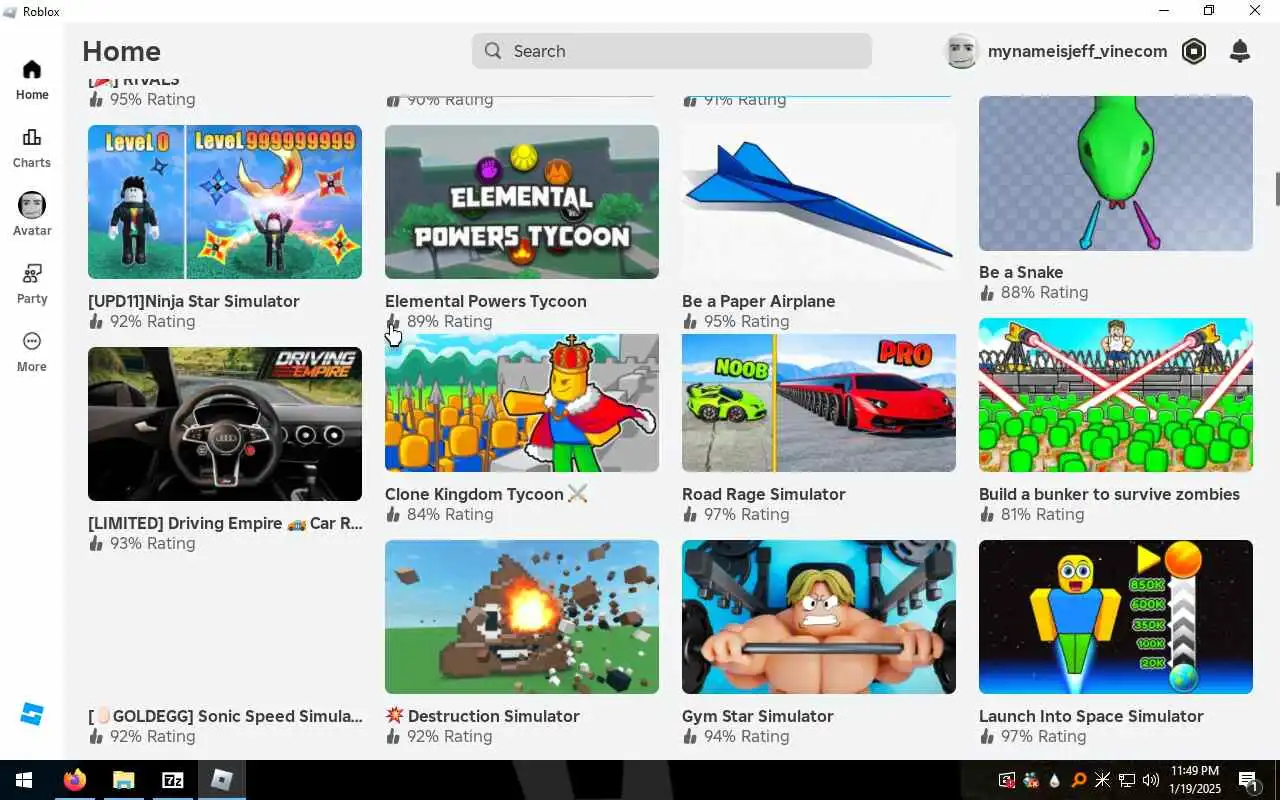Open the Be a Snake thumbnail
Image resolution: width=1280 pixels, height=800 pixels.
click(1116, 173)
